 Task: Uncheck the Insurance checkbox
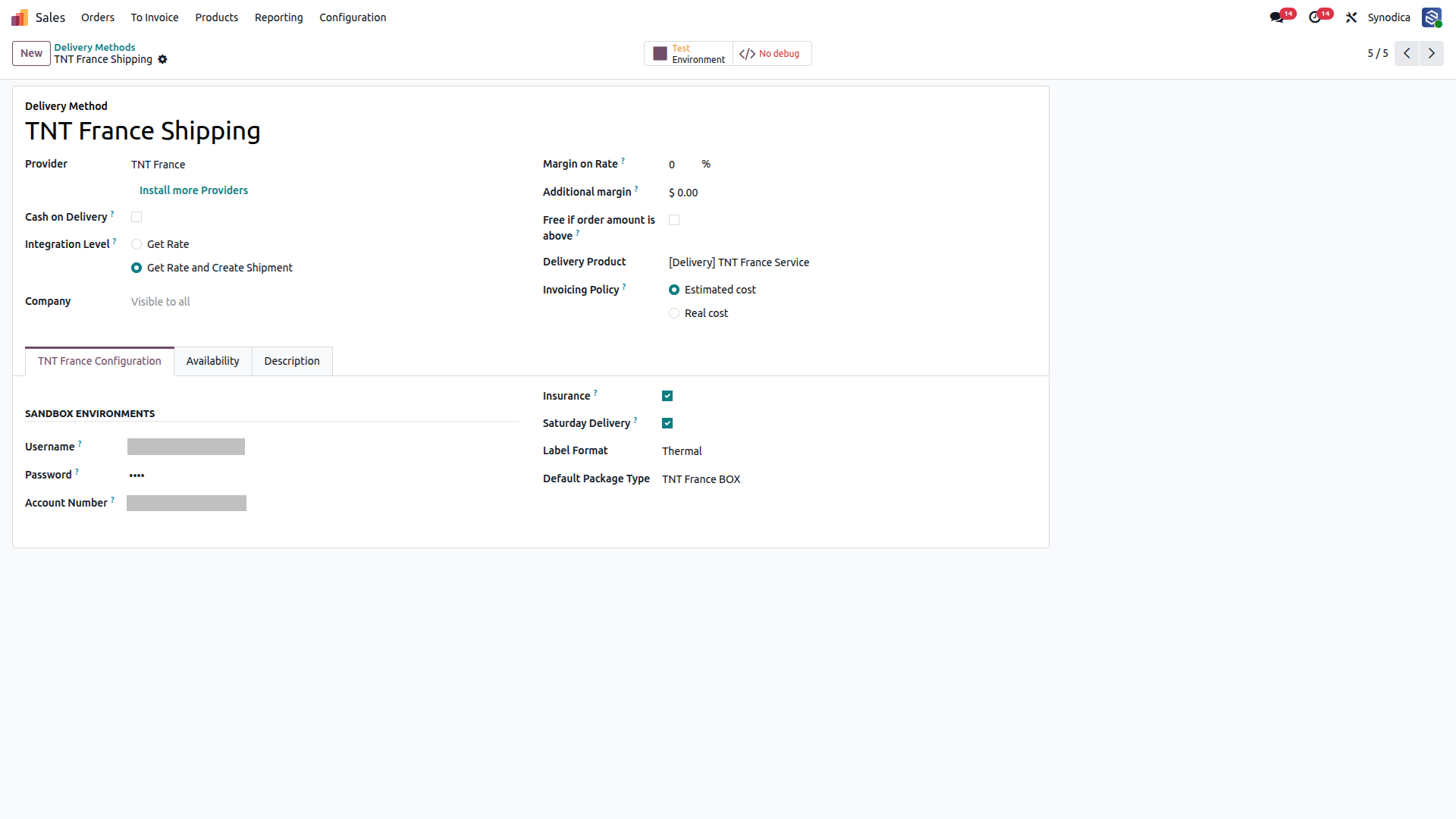[667, 396]
